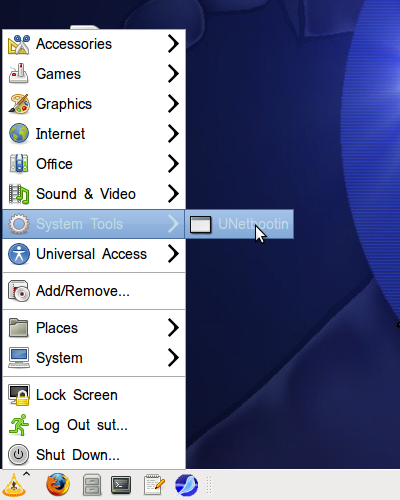Launch the text editor notepad icon
This screenshot has height=500, width=400.
[154, 485]
